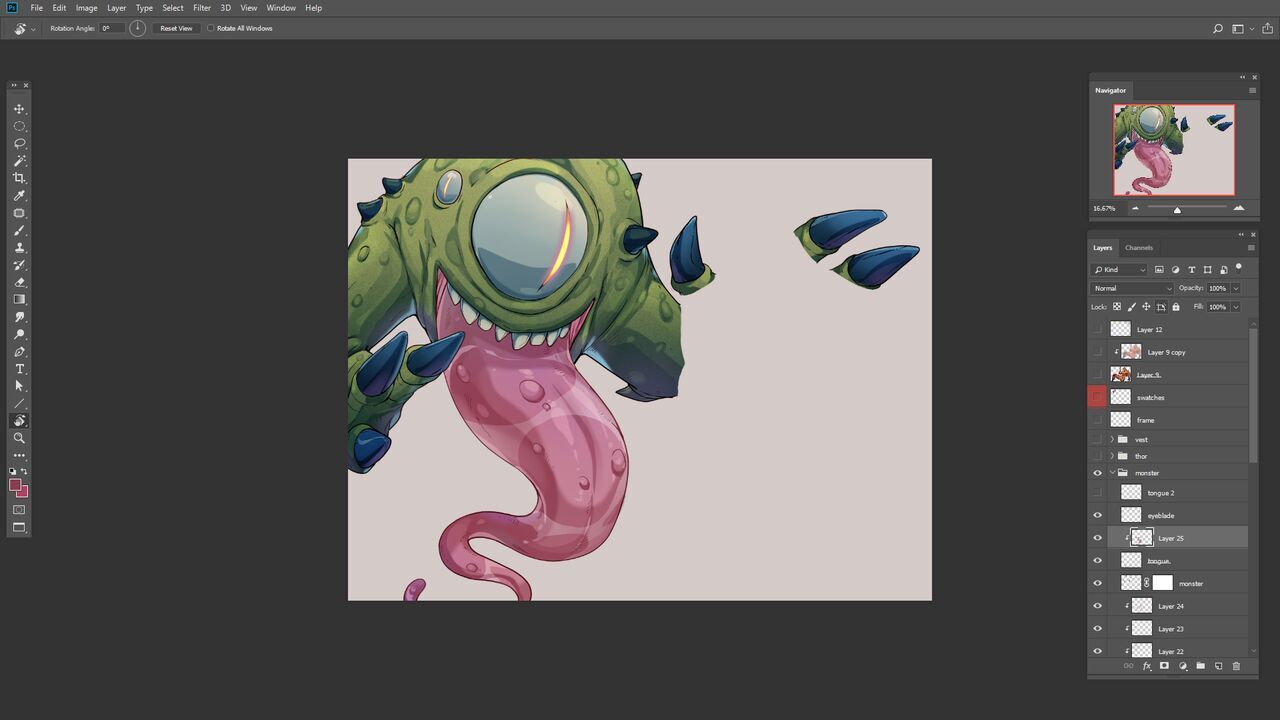Click the Rotation Angle input field
1280x720 pixels.
click(111, 29)
